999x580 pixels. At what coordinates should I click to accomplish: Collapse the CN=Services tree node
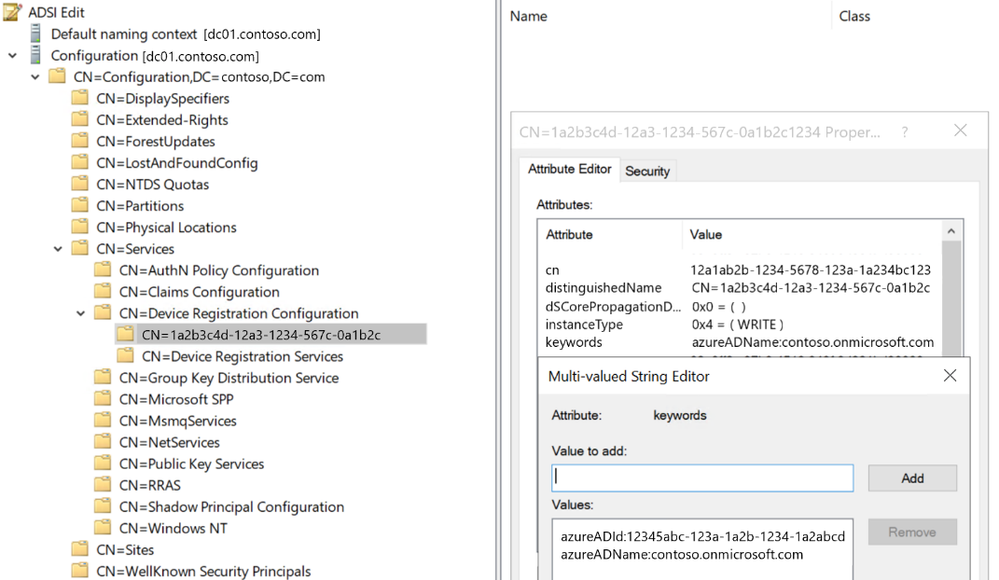click(x=59, y=249)
